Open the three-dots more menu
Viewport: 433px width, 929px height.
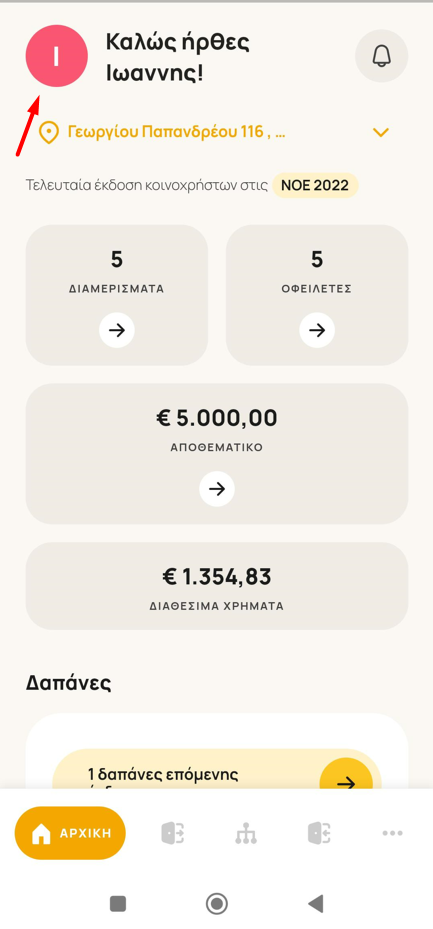tap(392, 833)
